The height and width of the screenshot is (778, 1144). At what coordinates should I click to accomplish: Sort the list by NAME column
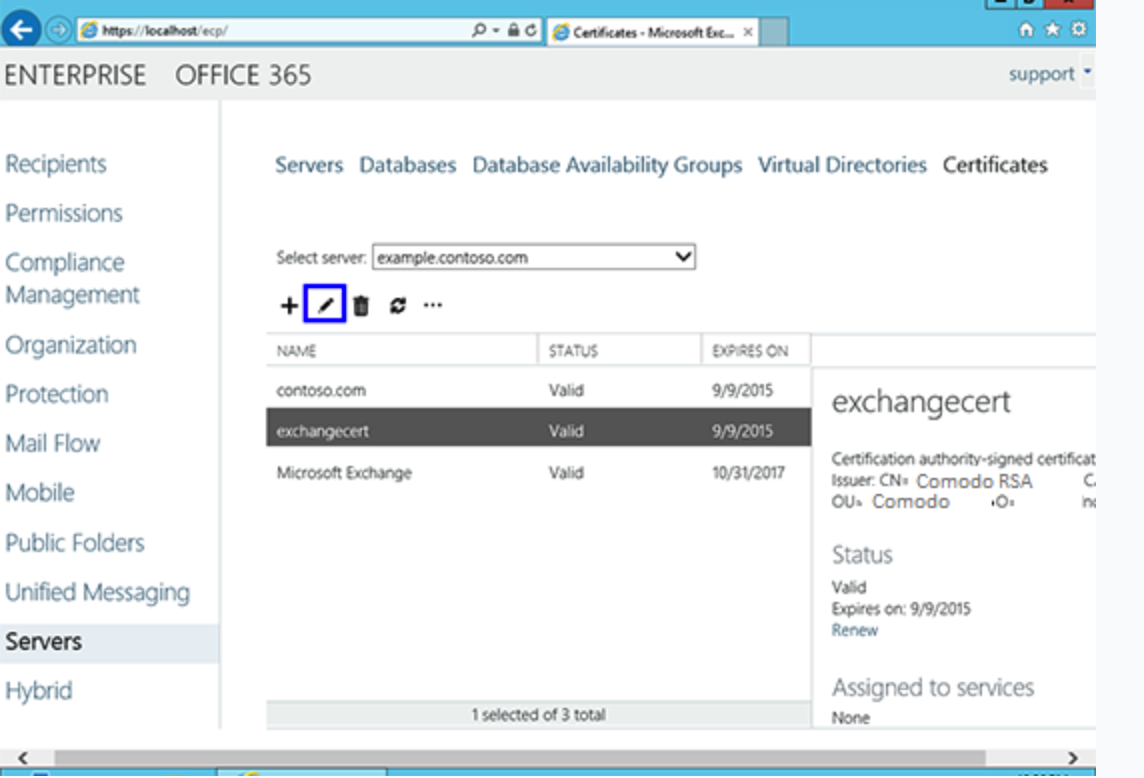click(402, 350)
